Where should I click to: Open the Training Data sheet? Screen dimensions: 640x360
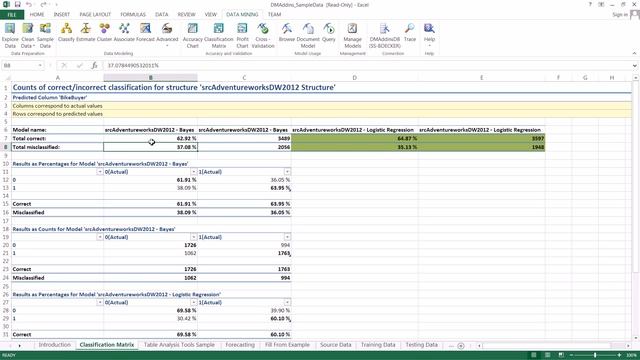point(378,345)
